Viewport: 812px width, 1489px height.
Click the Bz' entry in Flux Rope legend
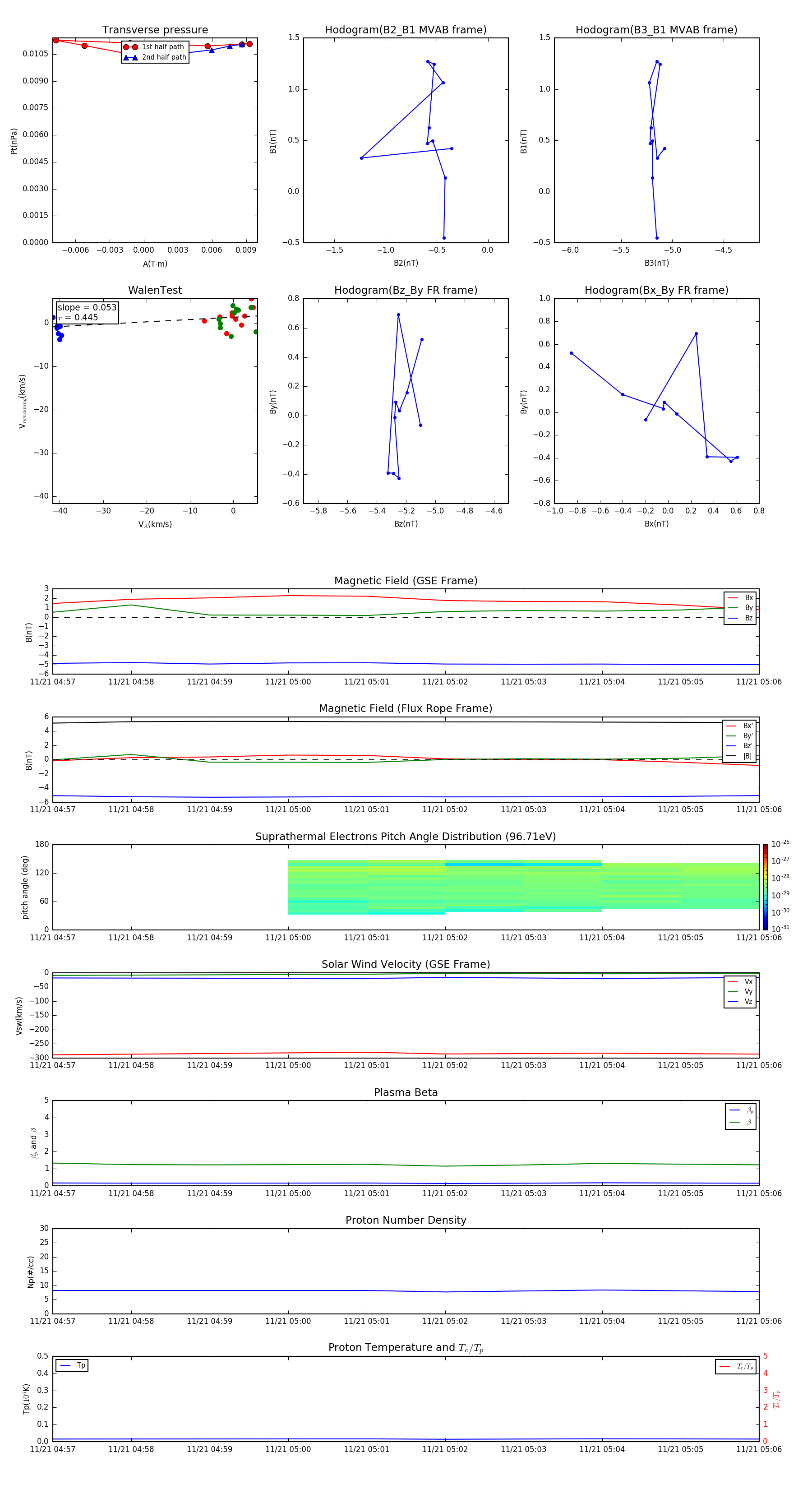740,746
